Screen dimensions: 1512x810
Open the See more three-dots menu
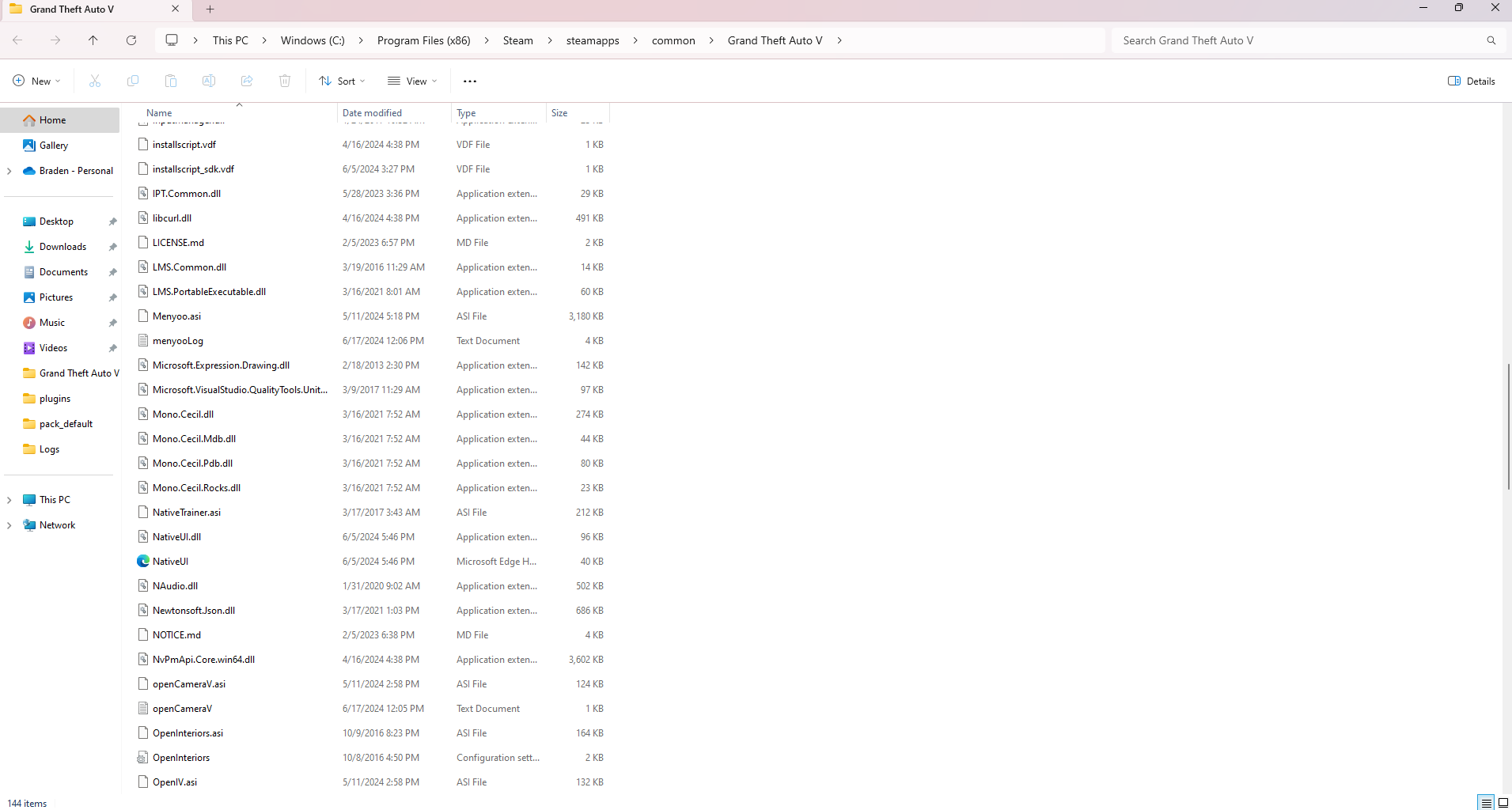[x=470, y=81]
